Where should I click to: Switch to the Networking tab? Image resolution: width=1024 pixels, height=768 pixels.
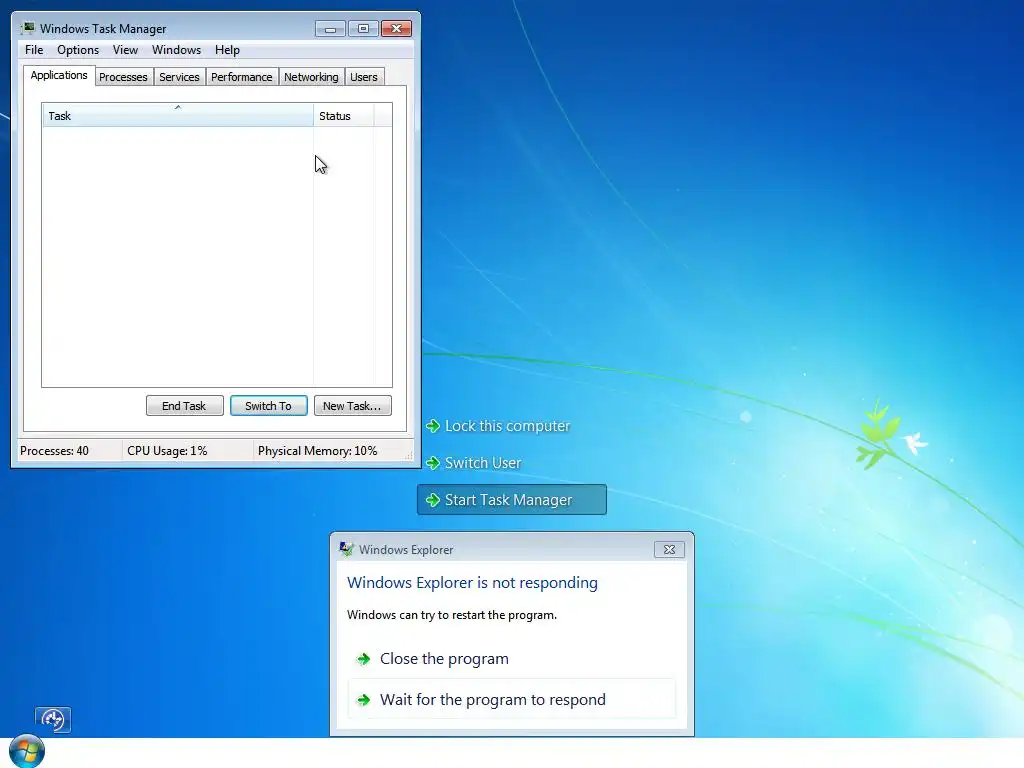pyautogui.click(x=312, y=77)
